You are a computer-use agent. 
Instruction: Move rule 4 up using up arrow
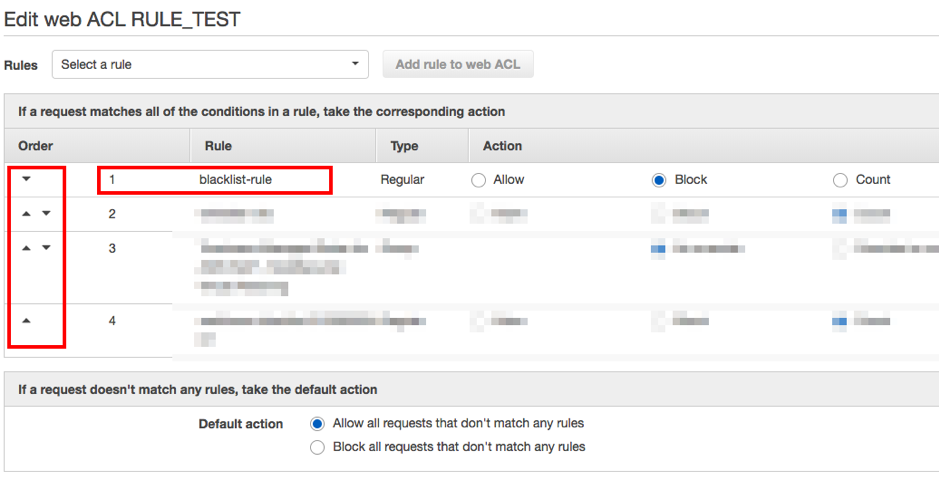[26, 321]
